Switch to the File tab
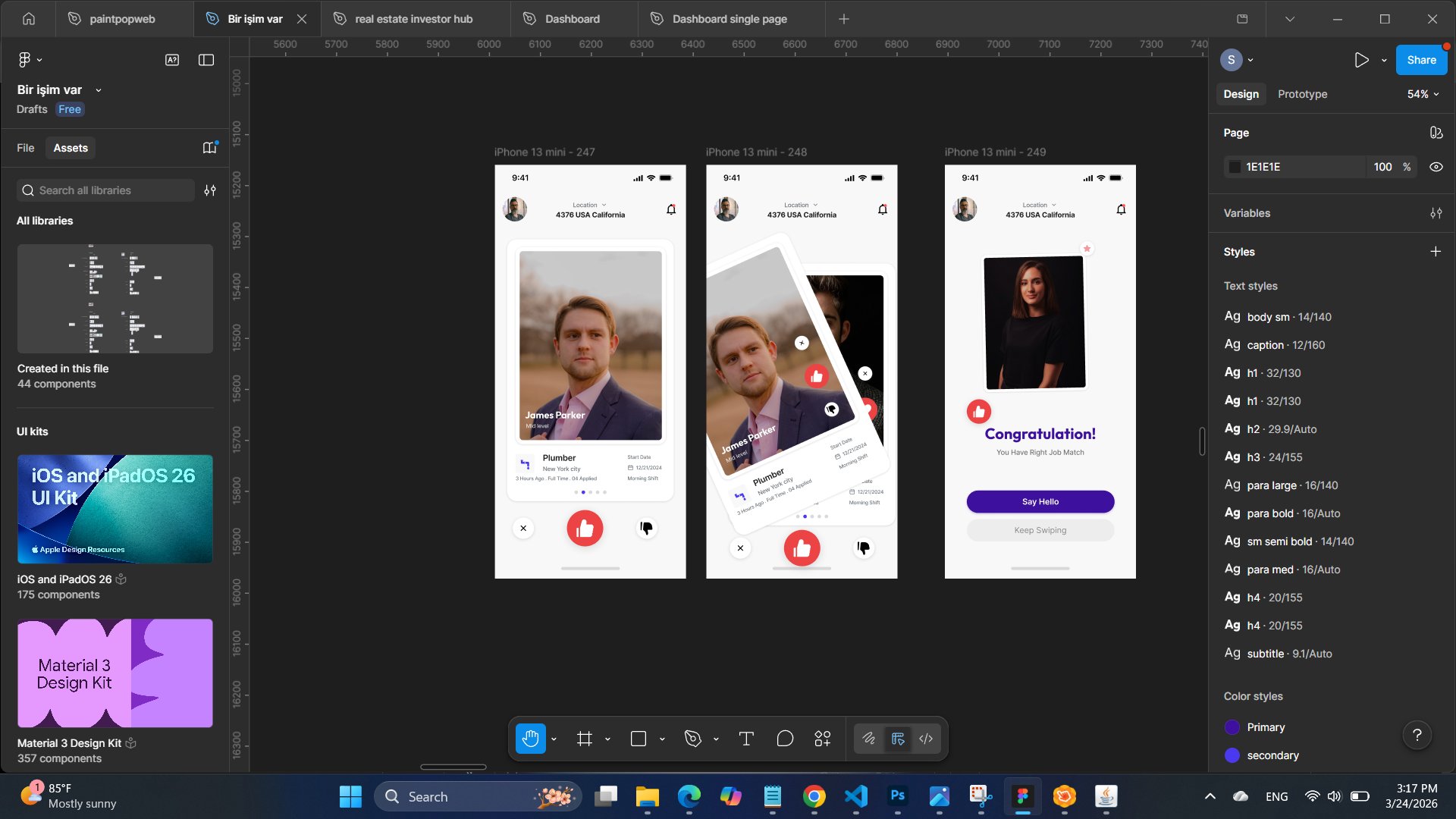This screenshot has height=819, width=1456. point(26,148)
